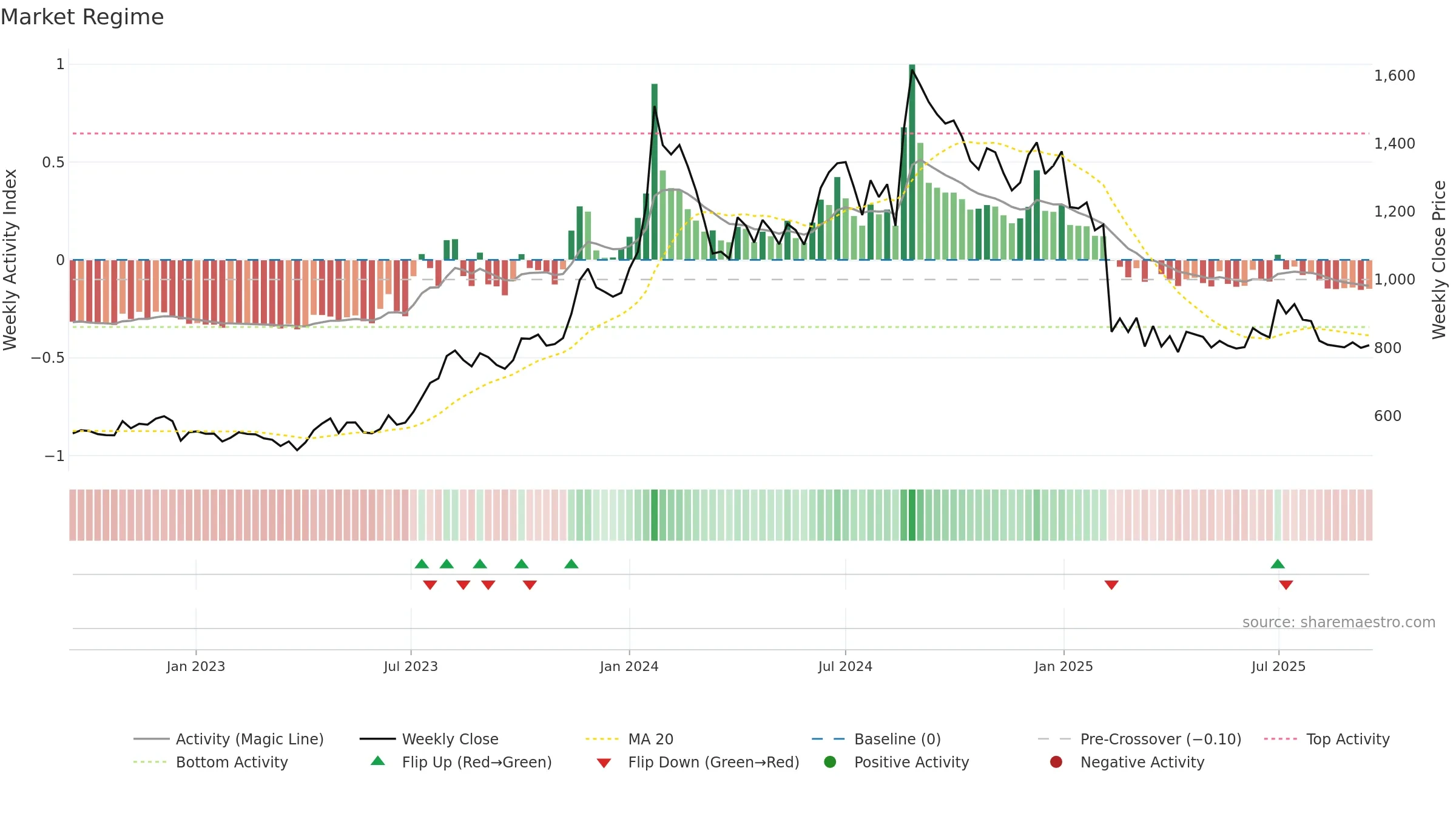Image resolution: width=1456 pixels, height=819 pixels.
Task: Click the Flip Up marker near Jul 2025
Action: 1278,564
